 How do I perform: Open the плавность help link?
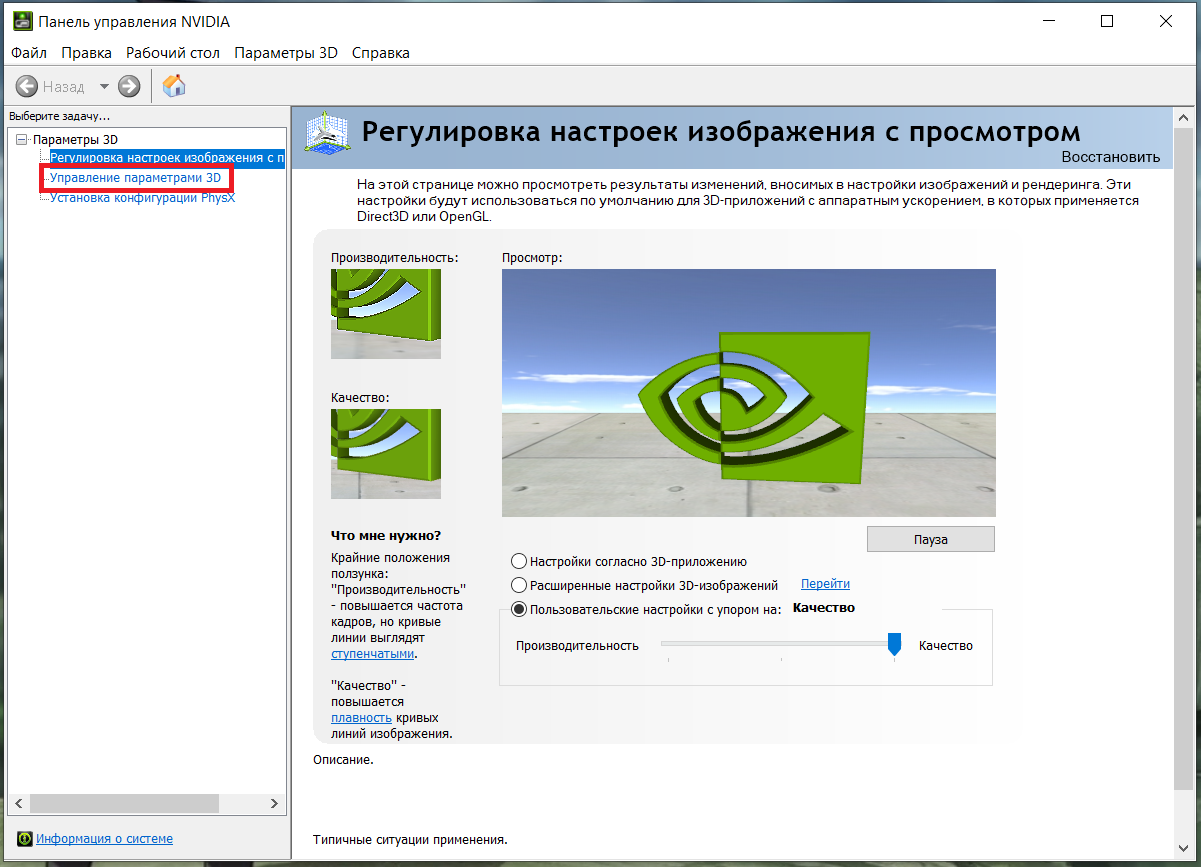[361, 717]
